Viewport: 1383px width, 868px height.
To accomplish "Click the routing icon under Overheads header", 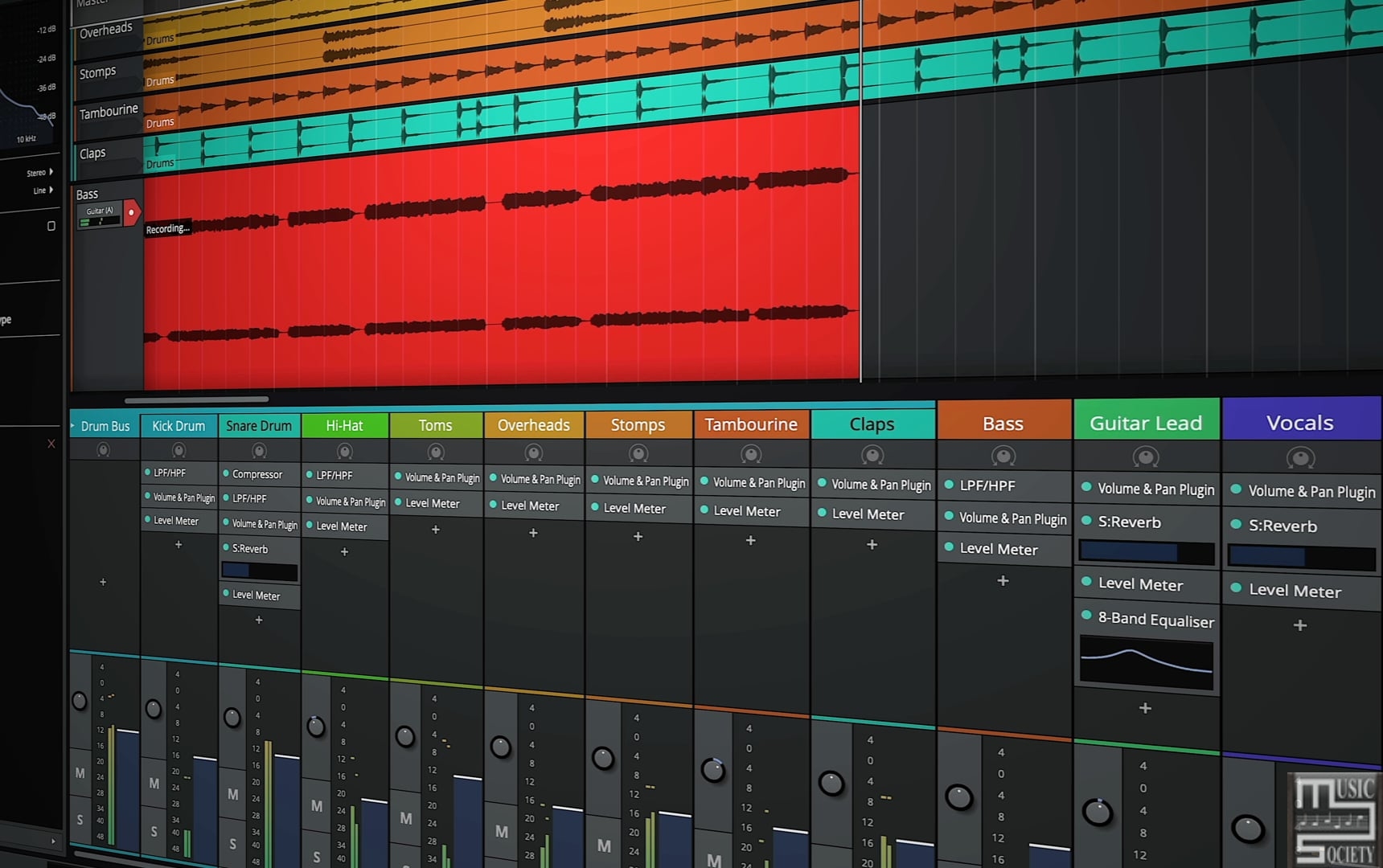I will pyautogui.click(x=534, y=453).
